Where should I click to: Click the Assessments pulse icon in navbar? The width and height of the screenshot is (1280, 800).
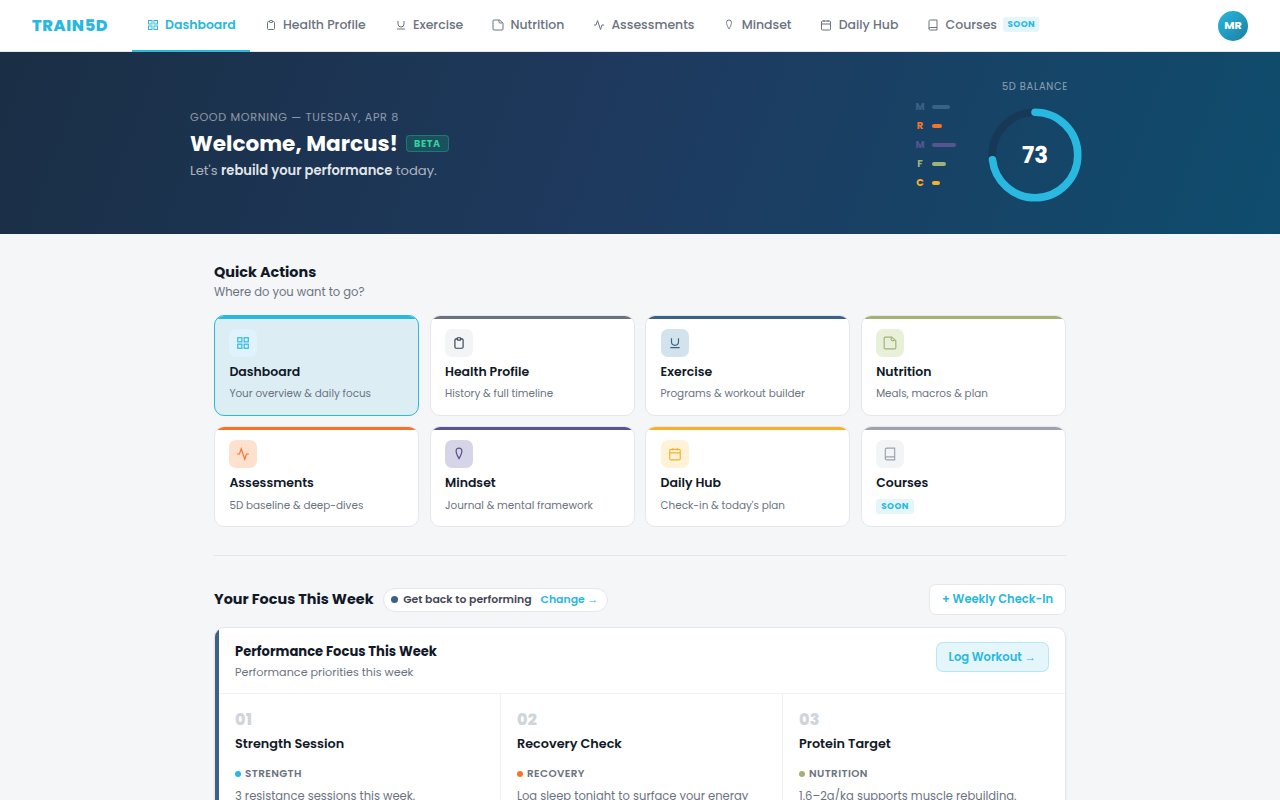[599, 25]
